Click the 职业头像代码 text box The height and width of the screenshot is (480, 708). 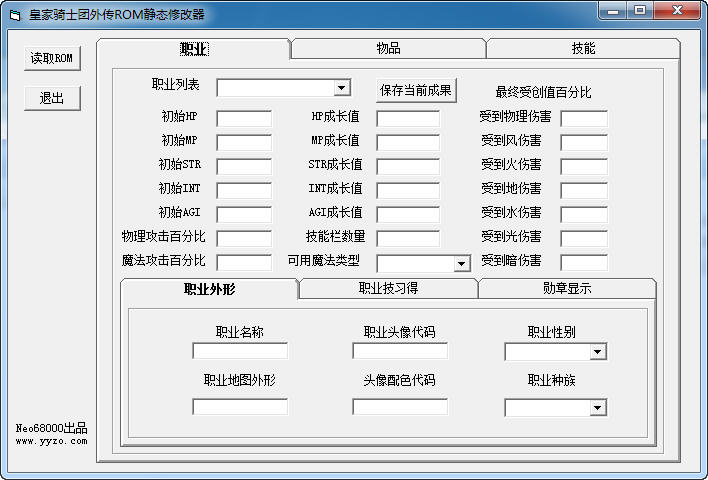click(x=400, y=350)
